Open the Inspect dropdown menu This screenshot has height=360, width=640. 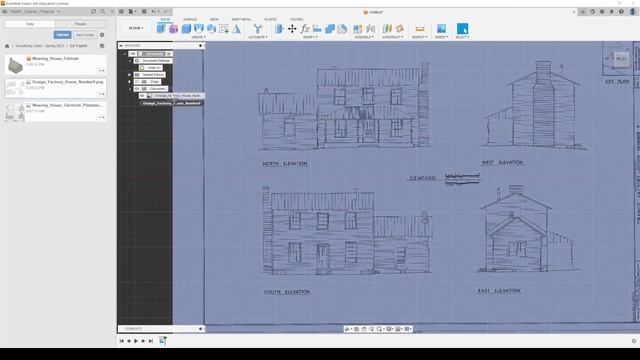pos(419,37)
